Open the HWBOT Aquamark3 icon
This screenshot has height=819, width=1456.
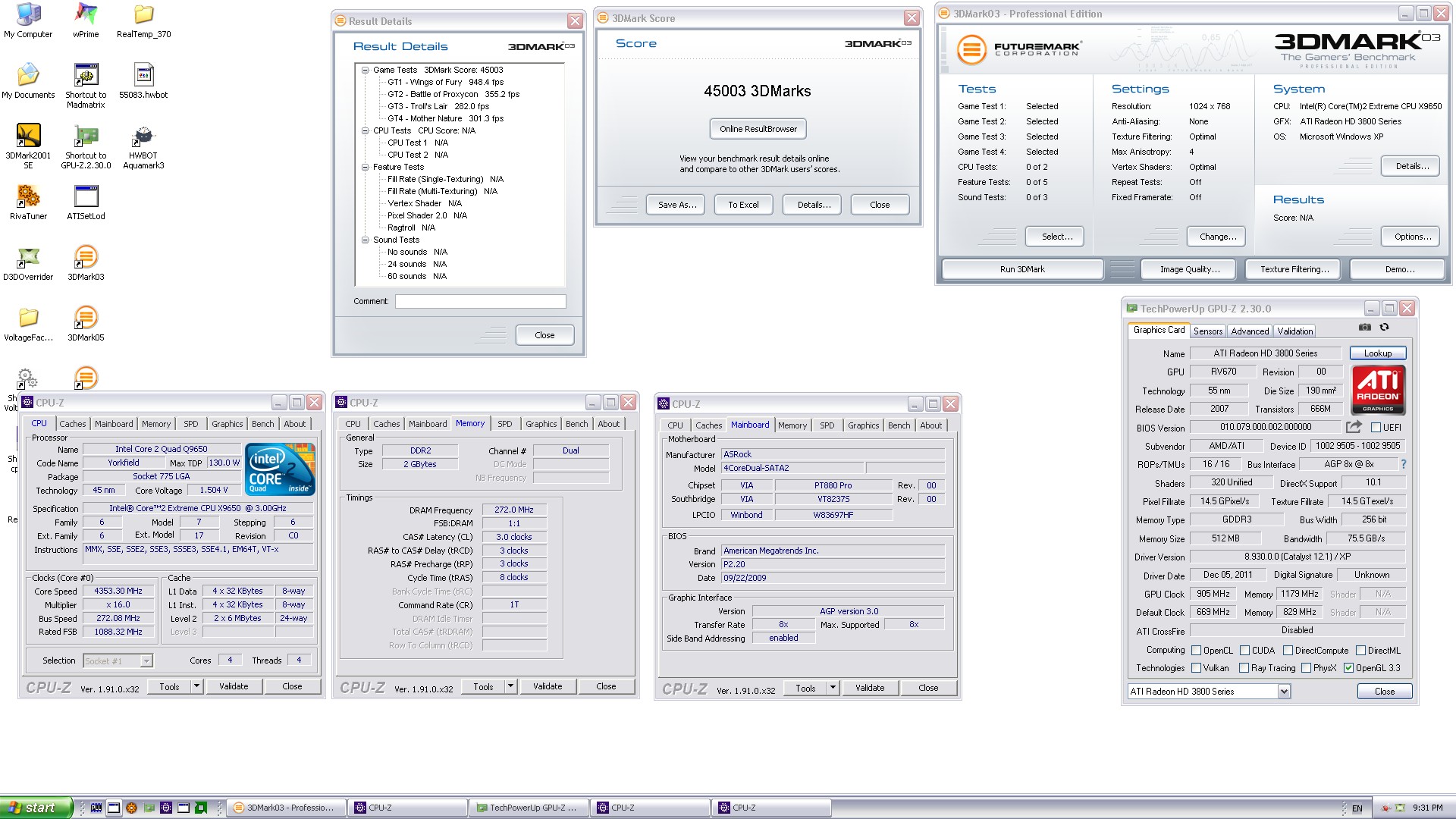143,146
